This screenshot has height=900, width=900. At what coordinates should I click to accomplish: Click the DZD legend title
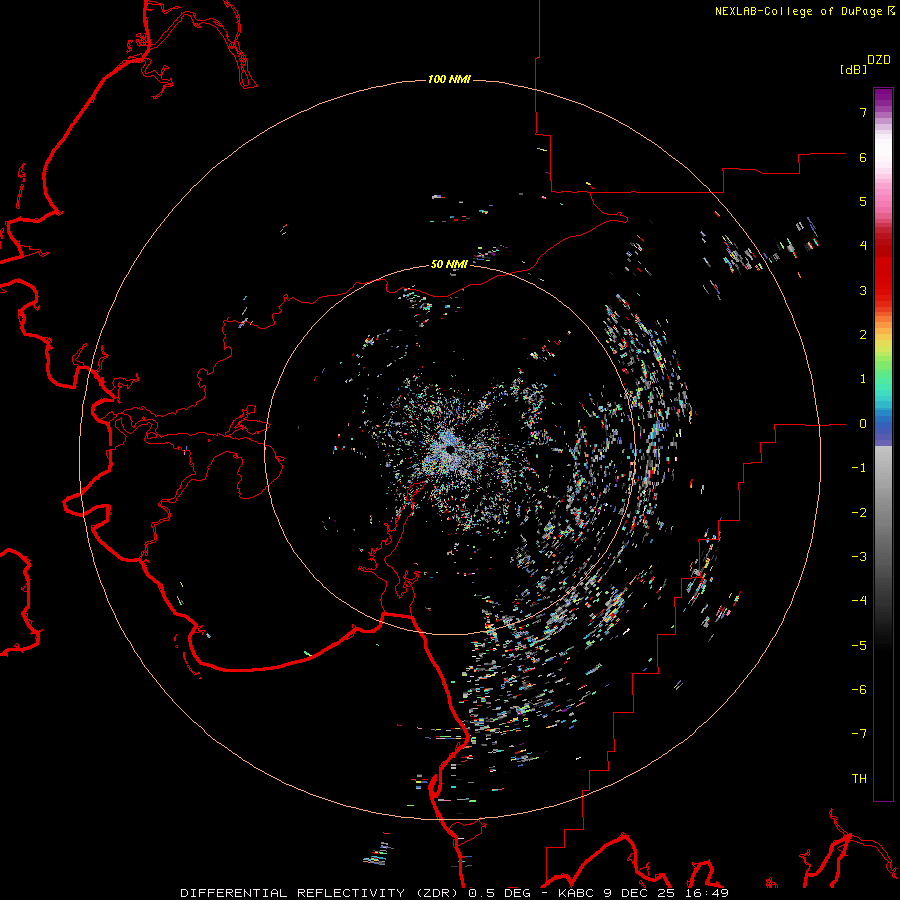coord(879,60)
